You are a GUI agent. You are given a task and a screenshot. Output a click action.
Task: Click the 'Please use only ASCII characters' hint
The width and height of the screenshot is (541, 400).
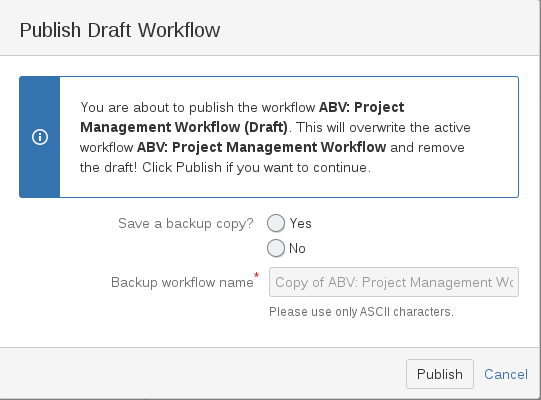coord(361,312)
